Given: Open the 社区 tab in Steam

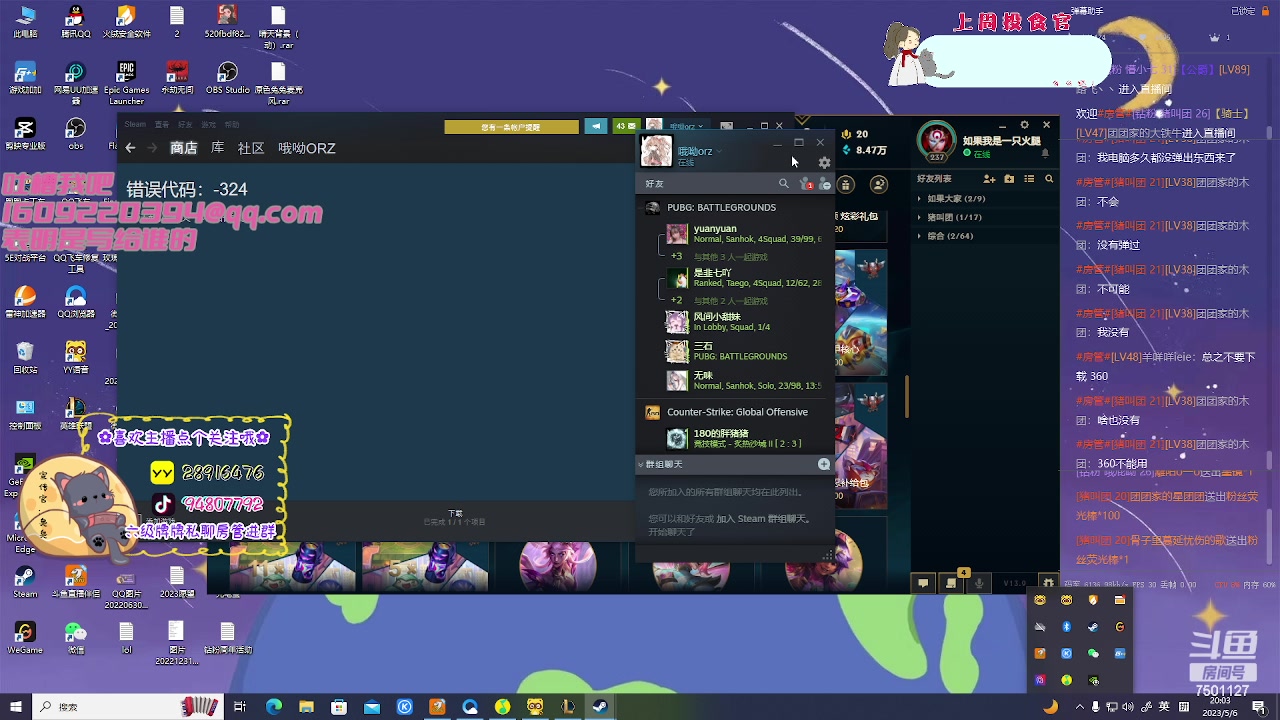Looking at the screenshot, I should pos(251,148).
